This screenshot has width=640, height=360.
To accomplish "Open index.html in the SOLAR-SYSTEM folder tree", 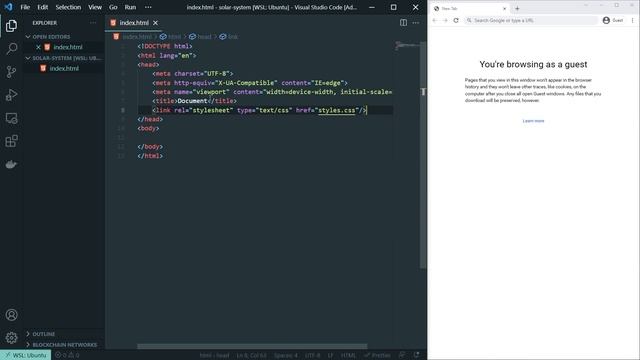I will [64, 69].
